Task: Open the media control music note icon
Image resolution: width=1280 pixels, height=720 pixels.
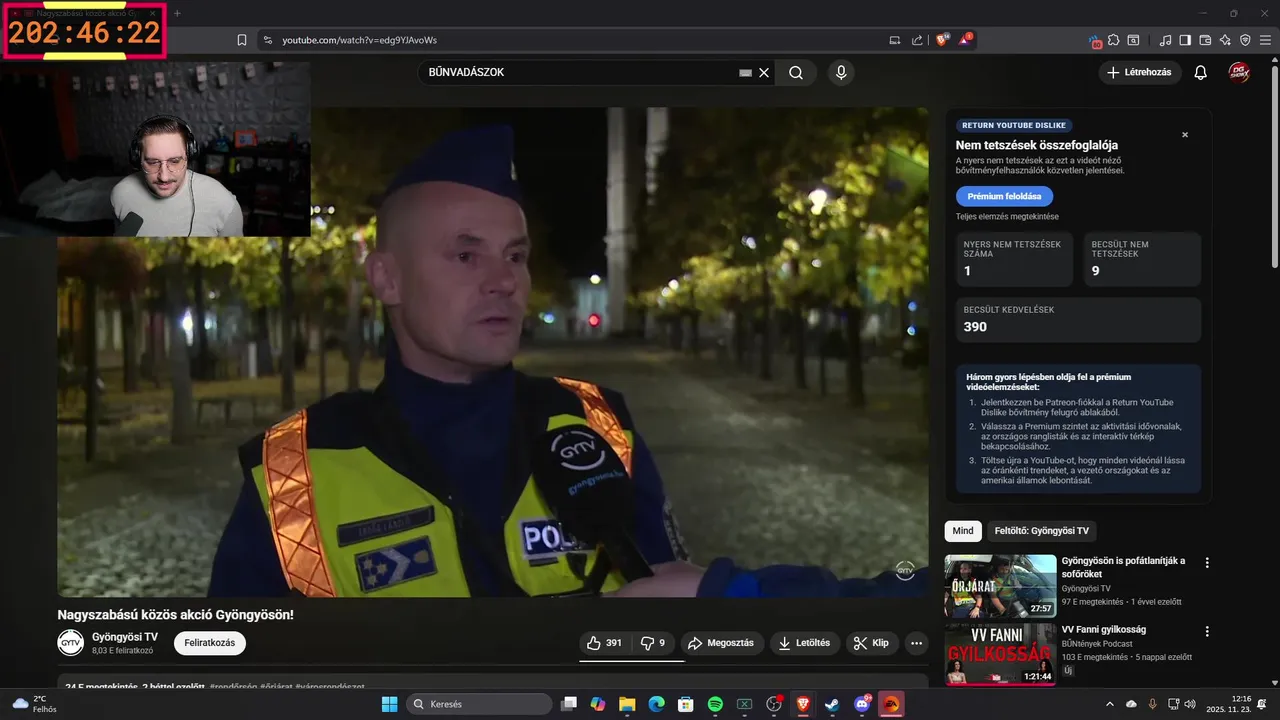Action: coord(1165,40)
